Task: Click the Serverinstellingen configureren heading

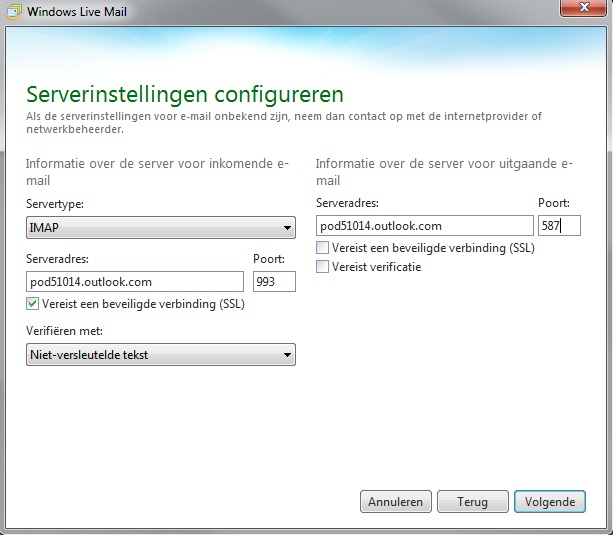Action: coord(185,95)
